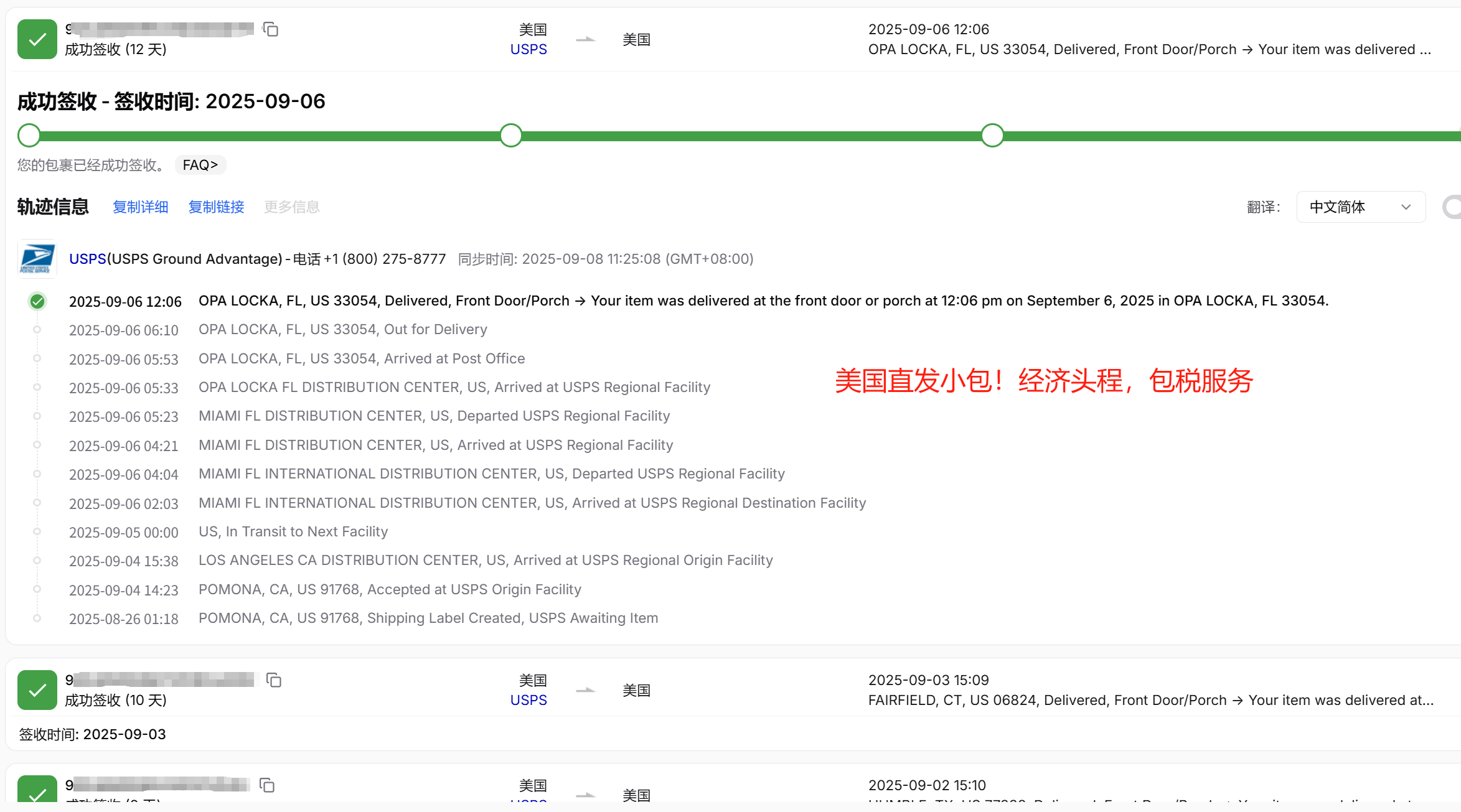Copy the bottom package's tracking number
This screenshot has width=1461, height=812.
coord(267,785)
